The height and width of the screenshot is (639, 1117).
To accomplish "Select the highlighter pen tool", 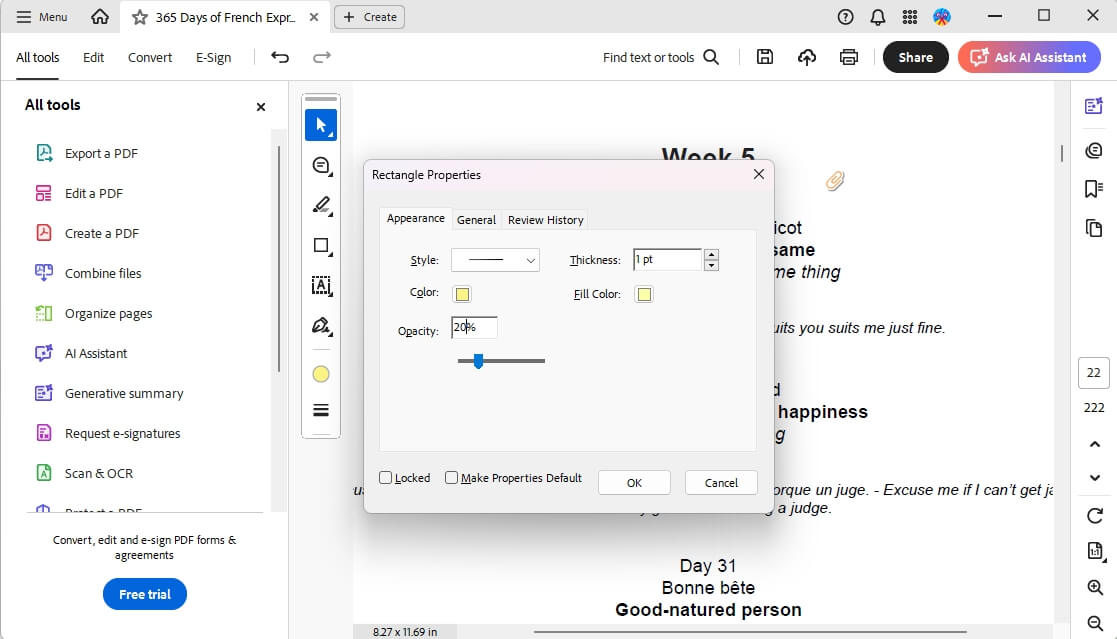I will pos(321,205).
